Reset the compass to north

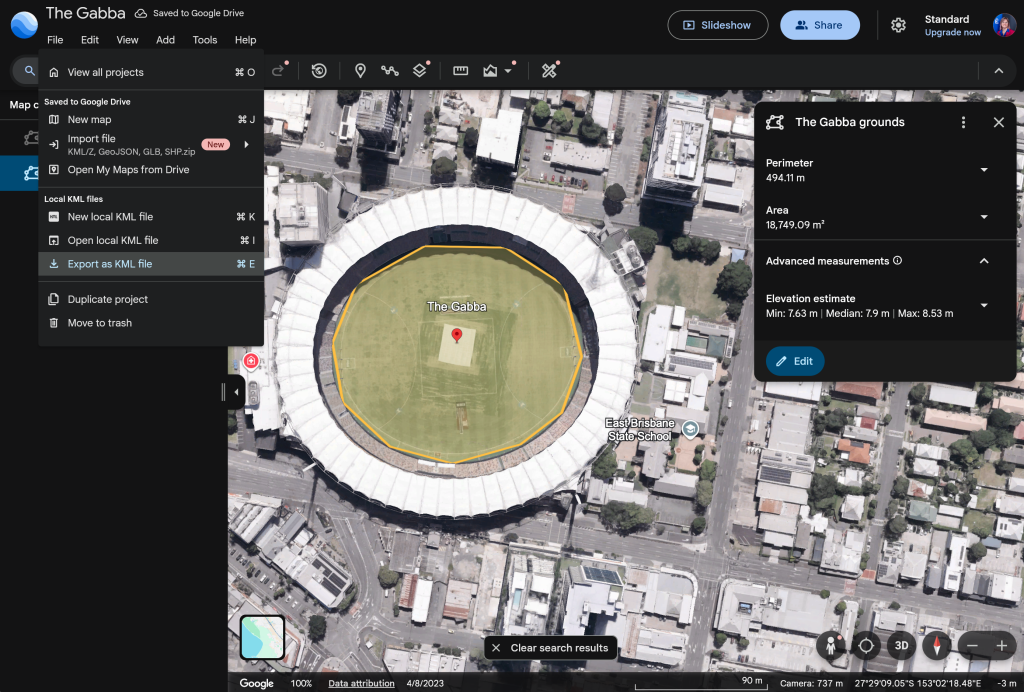click(x=937, y=645)
